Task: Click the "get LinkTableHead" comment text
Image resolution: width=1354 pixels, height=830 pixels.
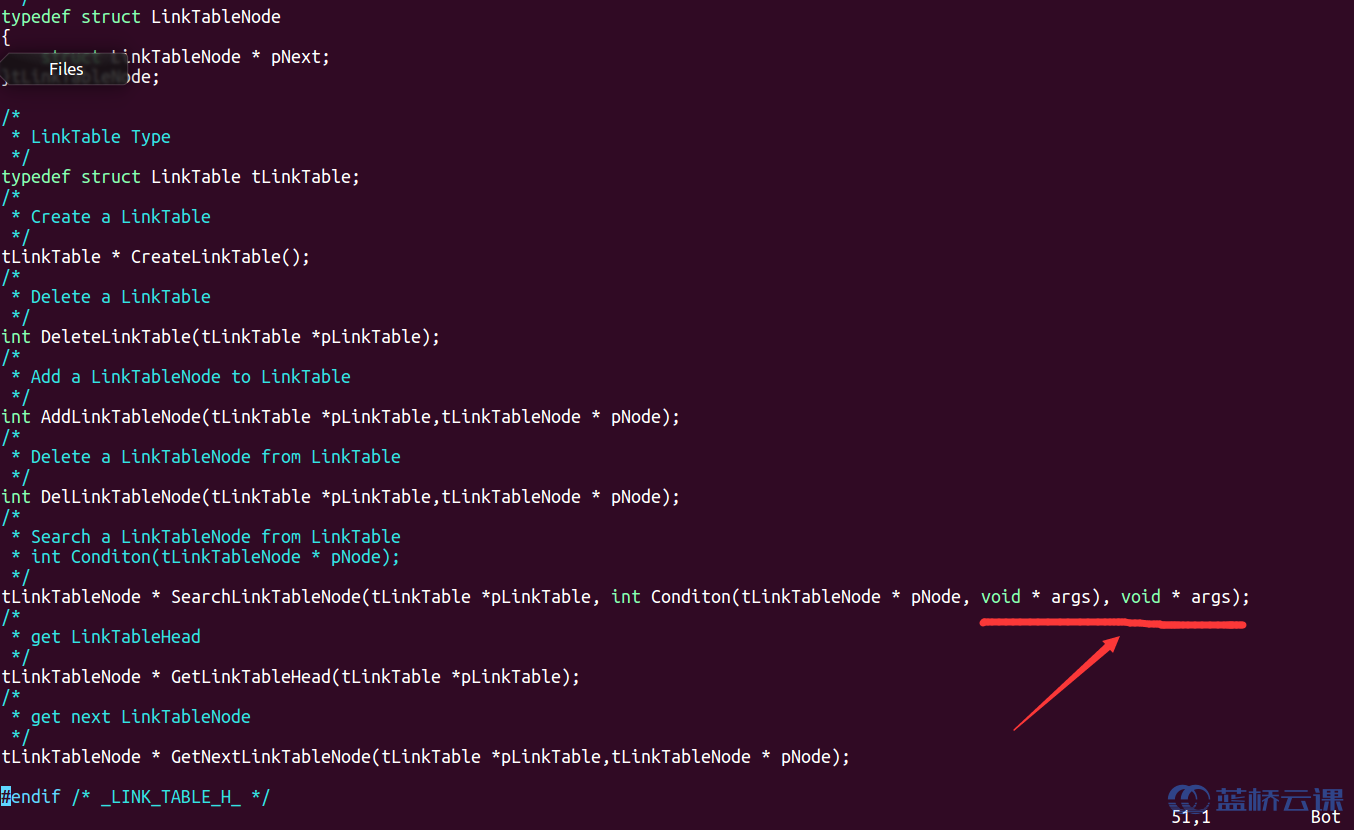Action: point(115,637)
